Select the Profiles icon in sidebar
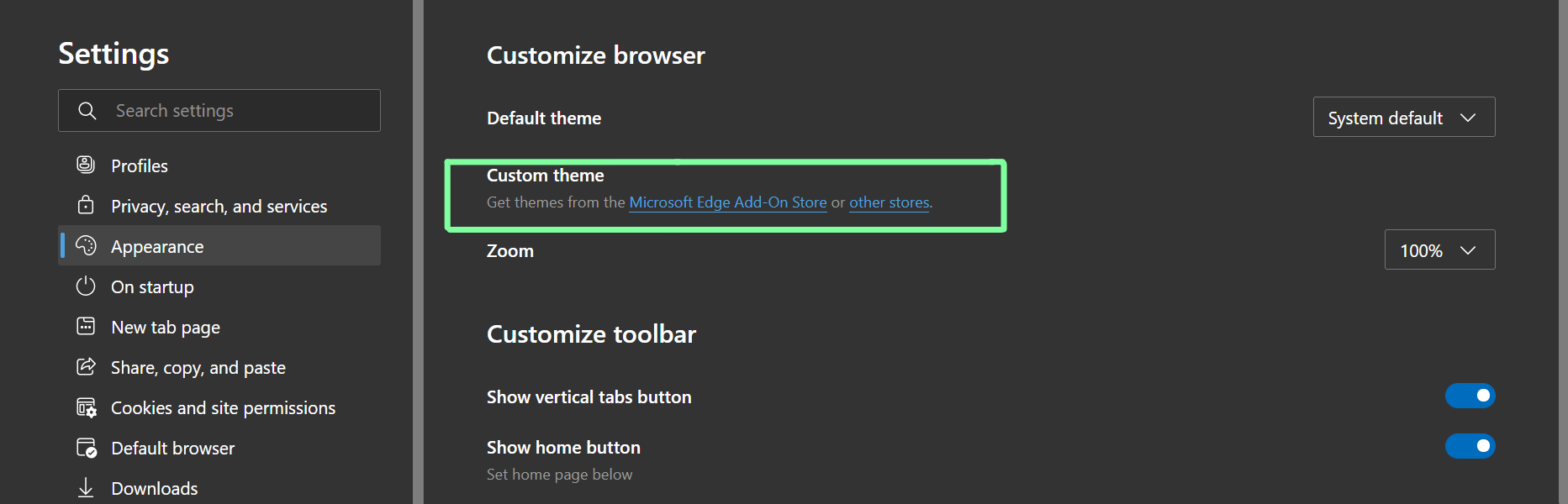This screenshot has height=504, width=1568. 86,165
